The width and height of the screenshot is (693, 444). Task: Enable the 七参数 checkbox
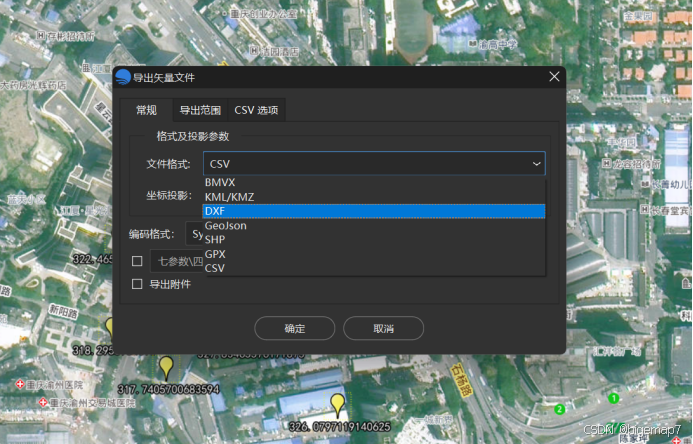137,261
